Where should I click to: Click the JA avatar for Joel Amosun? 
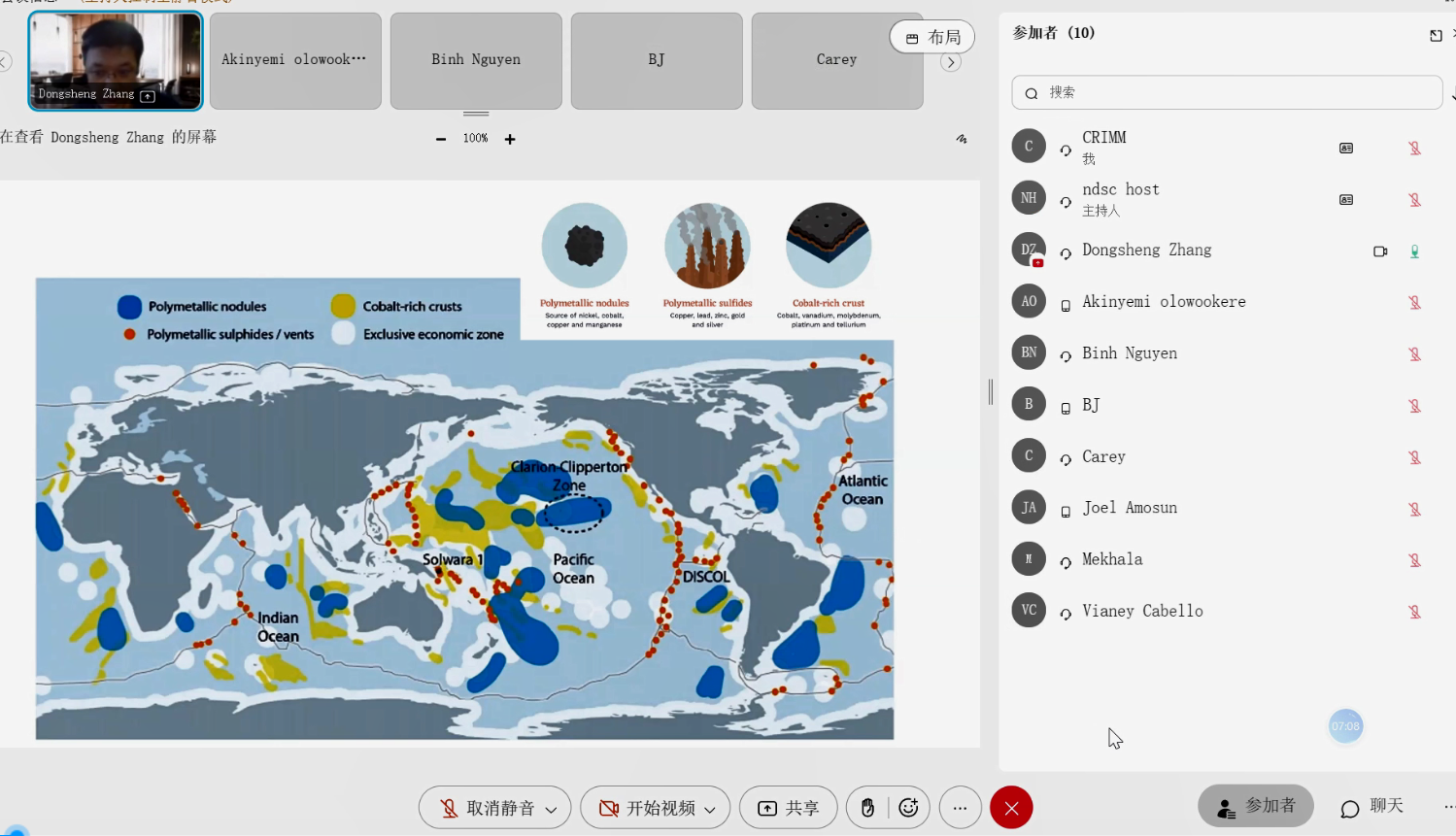(1029, 507)
